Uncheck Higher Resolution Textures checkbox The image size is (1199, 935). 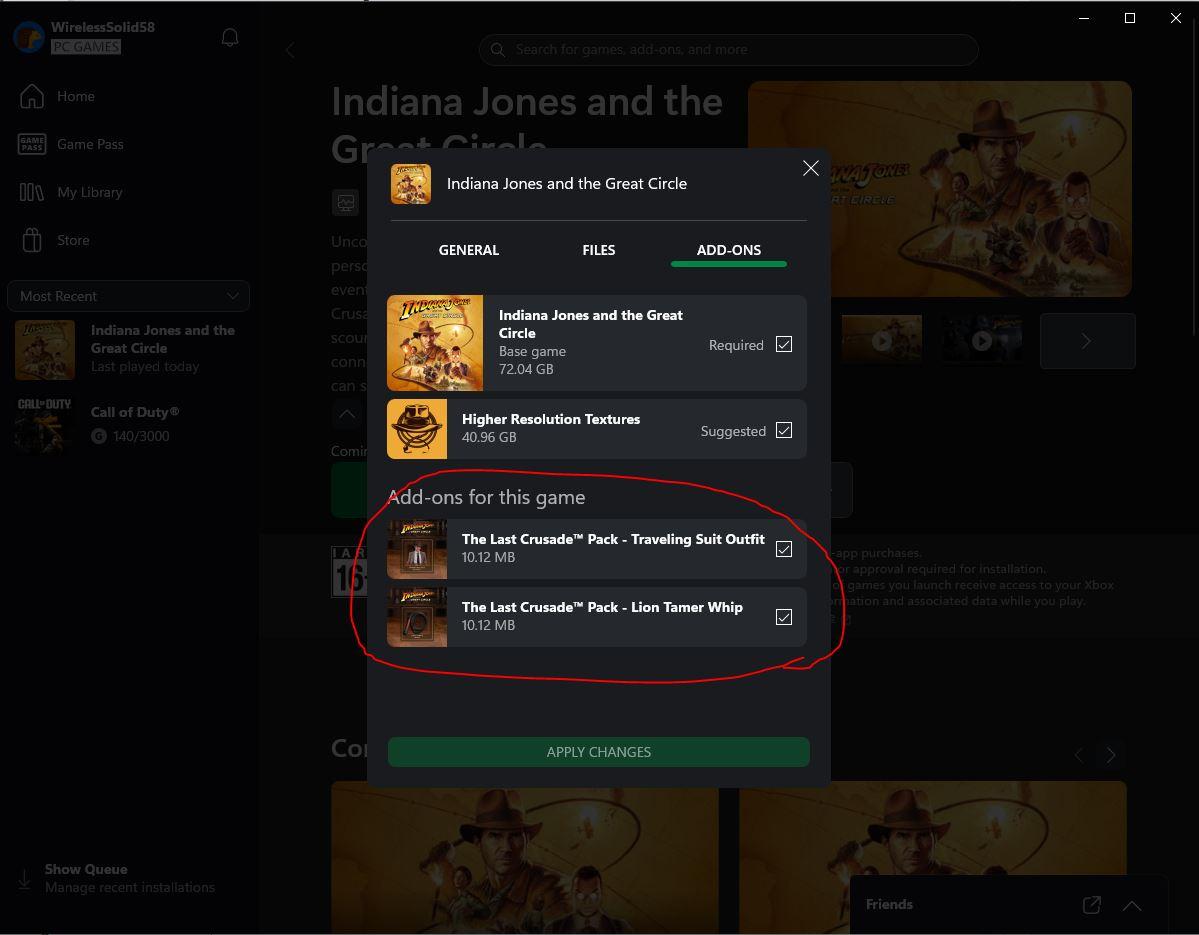point(784,431)
